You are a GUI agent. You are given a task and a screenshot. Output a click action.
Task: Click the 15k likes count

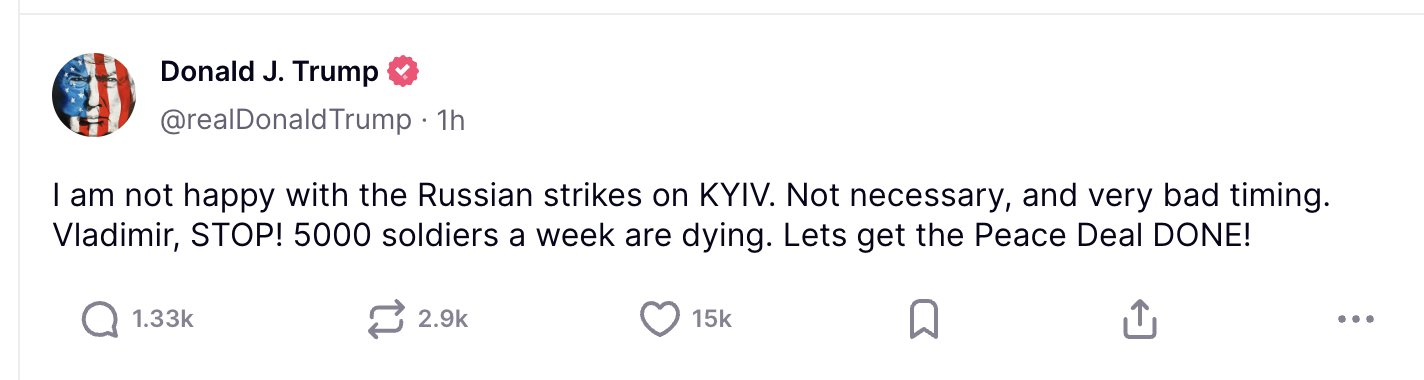click(x=712, y=320)
